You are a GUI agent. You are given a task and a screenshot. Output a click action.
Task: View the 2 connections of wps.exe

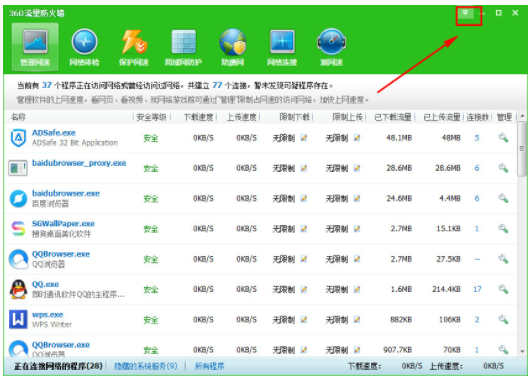477,320
